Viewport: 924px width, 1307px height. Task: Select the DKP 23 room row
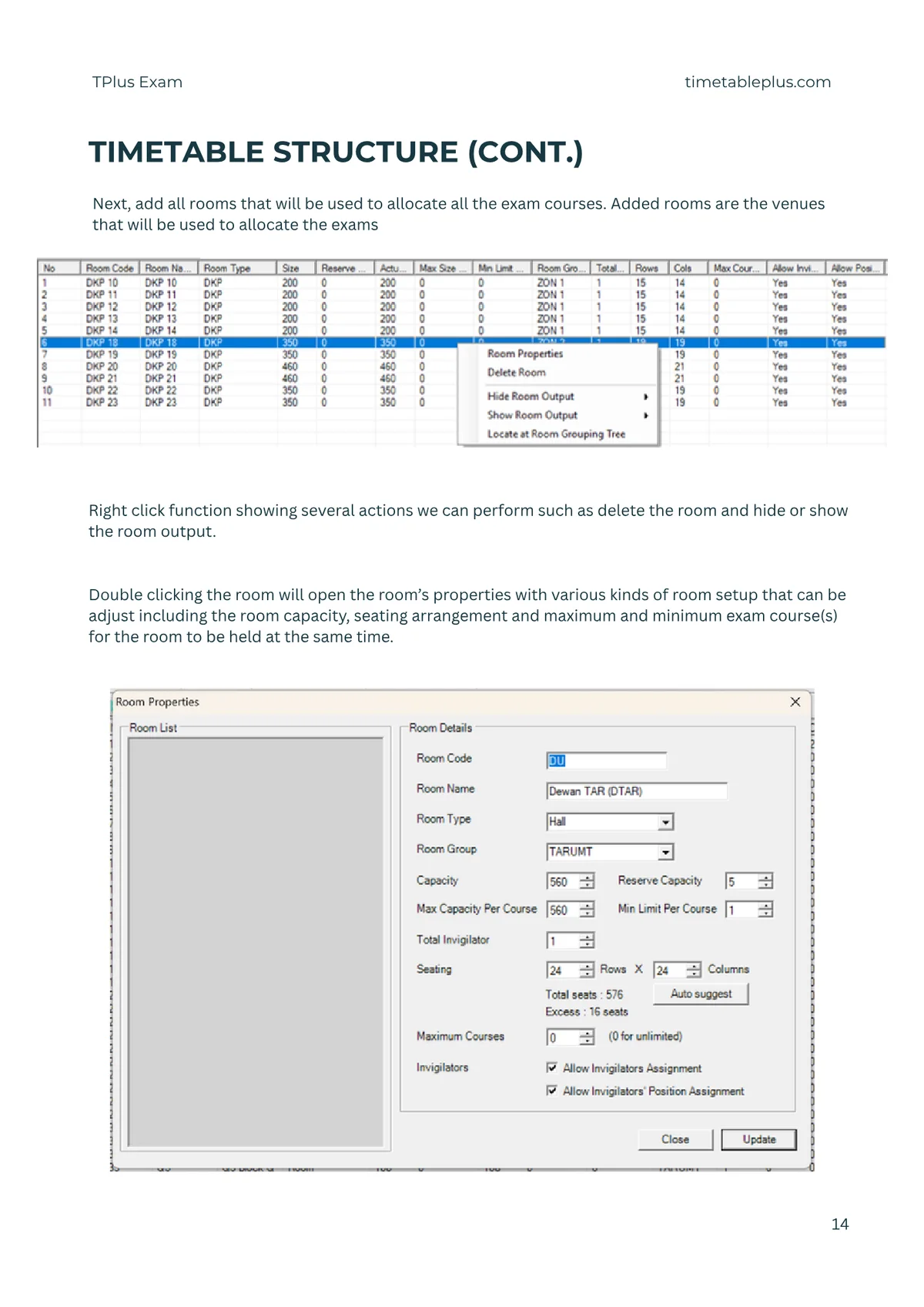pyautogui.click(x=462, y=402)
